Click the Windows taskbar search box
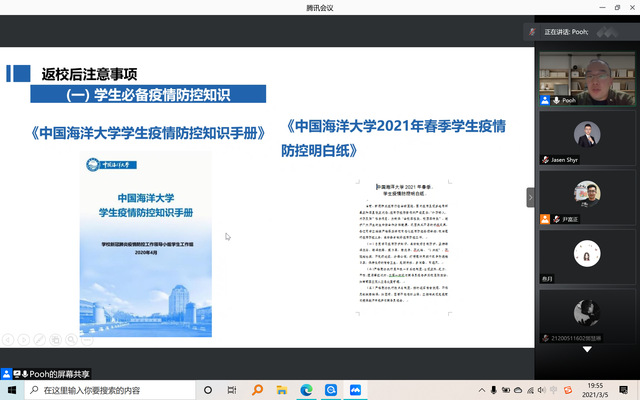Viewport: 640px width, 400px height. pyautogui.click(x=110, y=390)
